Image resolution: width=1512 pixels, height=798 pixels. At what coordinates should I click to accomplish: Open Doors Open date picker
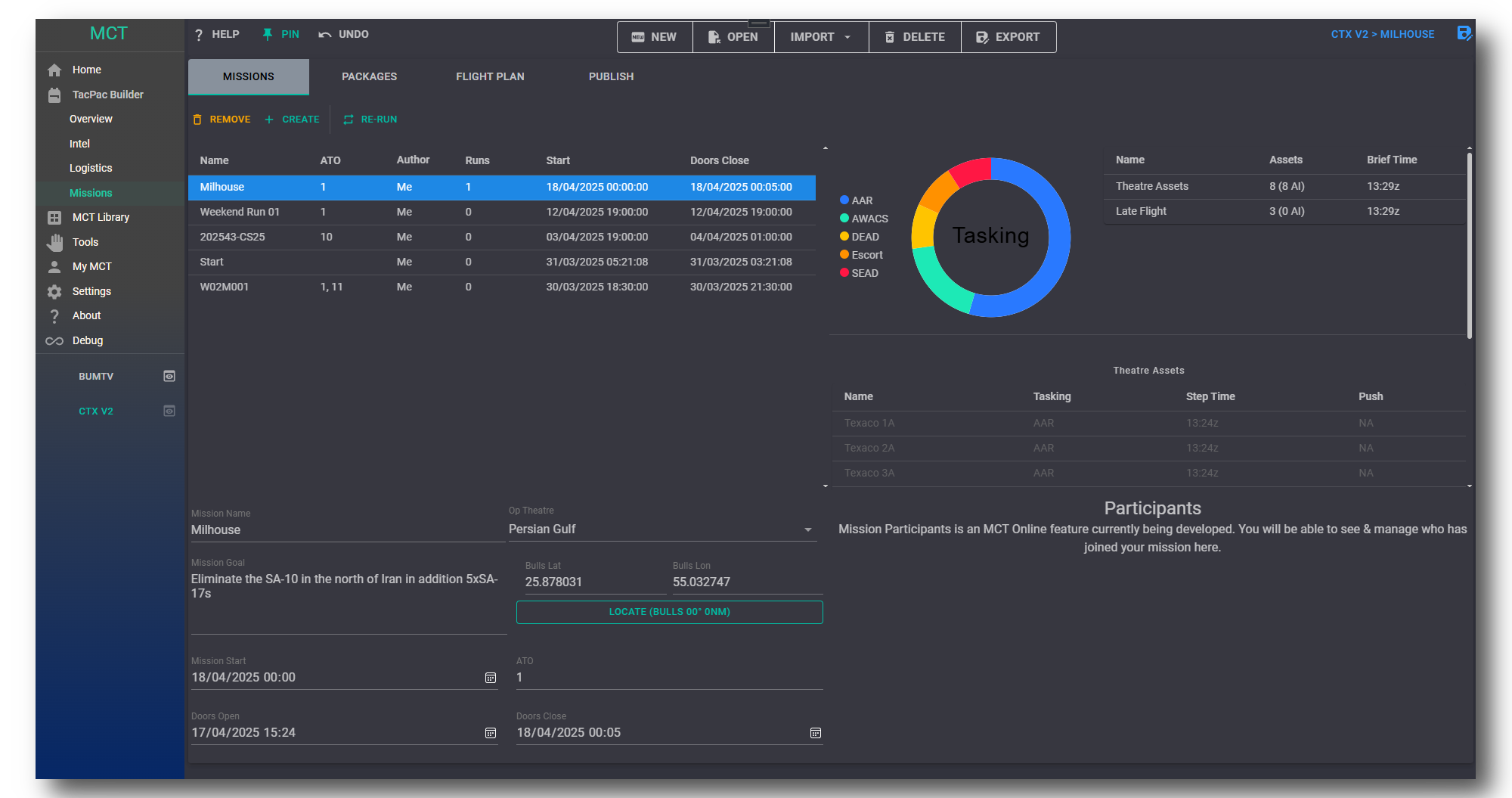tap(491, 733)
